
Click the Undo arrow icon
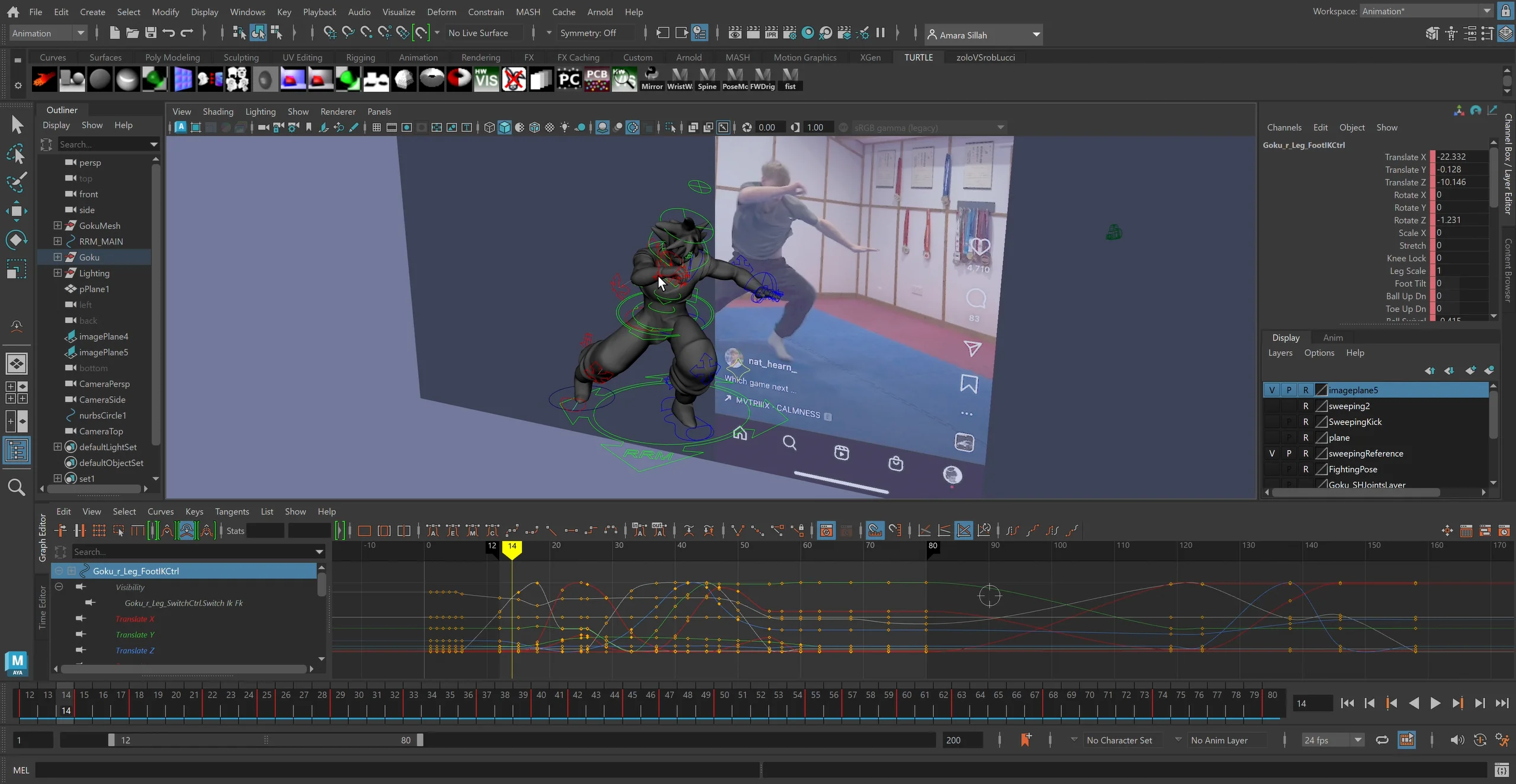pyautogui.click(x=169, y=33)
